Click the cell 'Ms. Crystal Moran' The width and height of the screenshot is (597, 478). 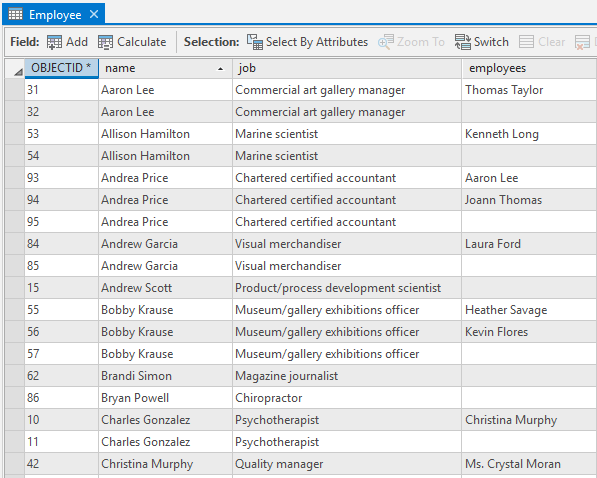point(529,464)
